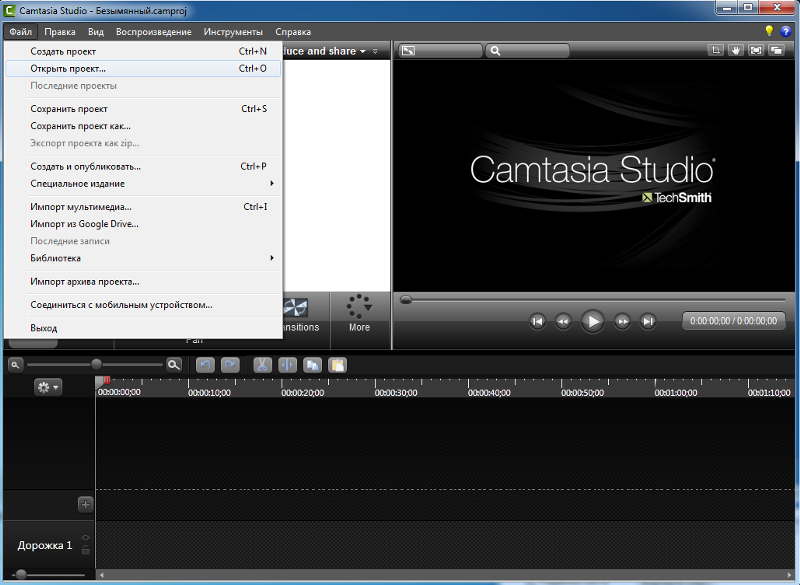800x585 pixels.
Task: Select Импорт из Google Drive... menu entry
Action: tap(143, 224)
